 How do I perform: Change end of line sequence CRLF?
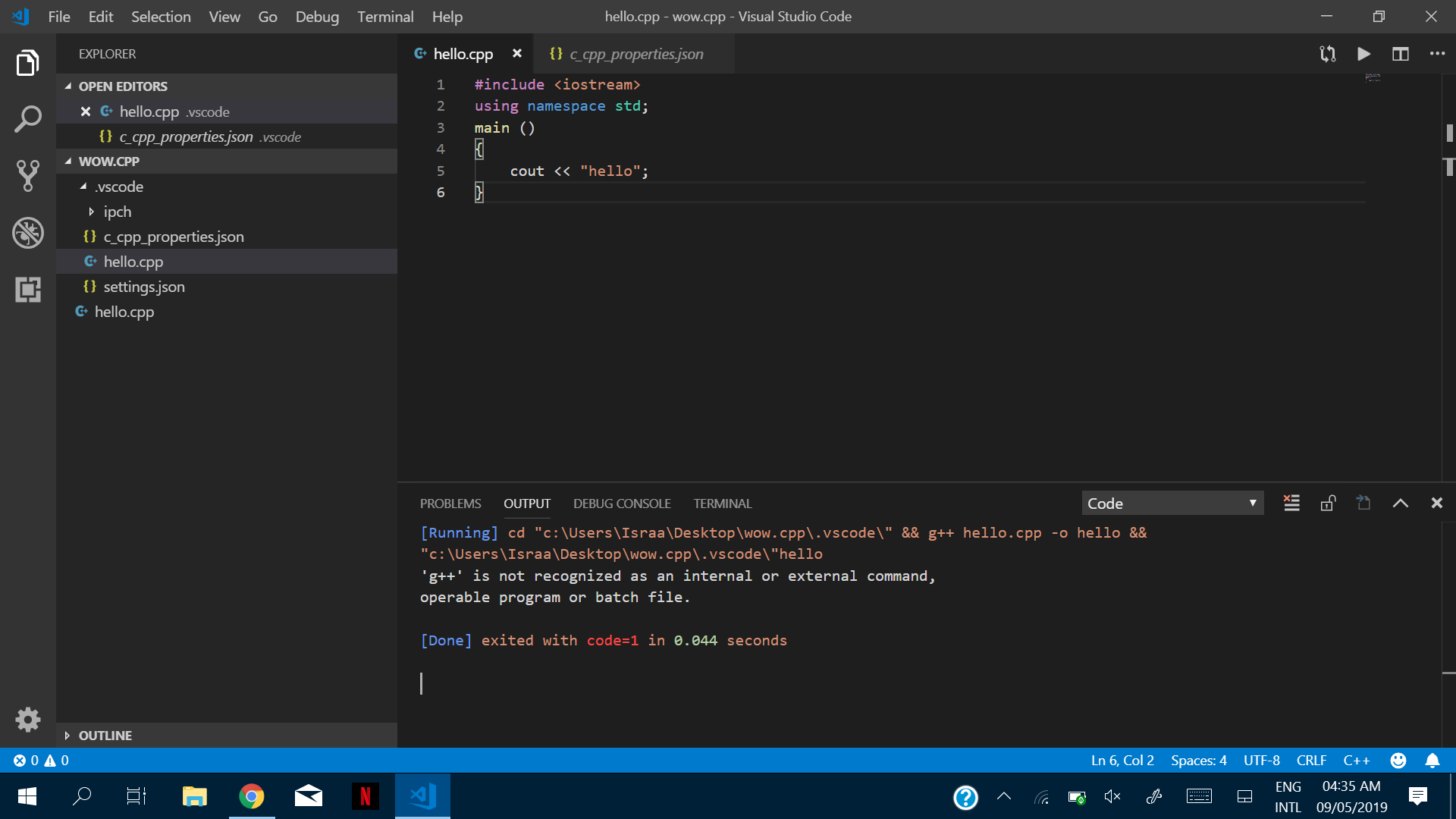(1311, 760)
